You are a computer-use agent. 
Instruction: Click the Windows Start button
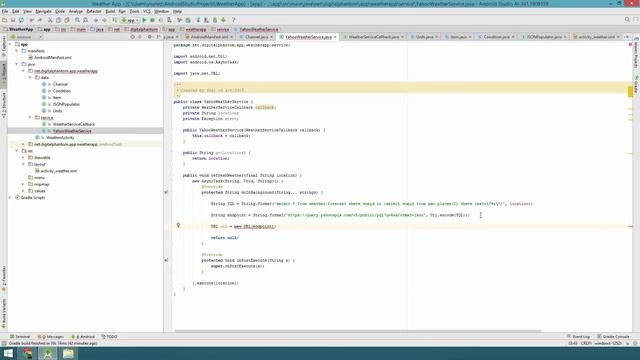[8, 353]
